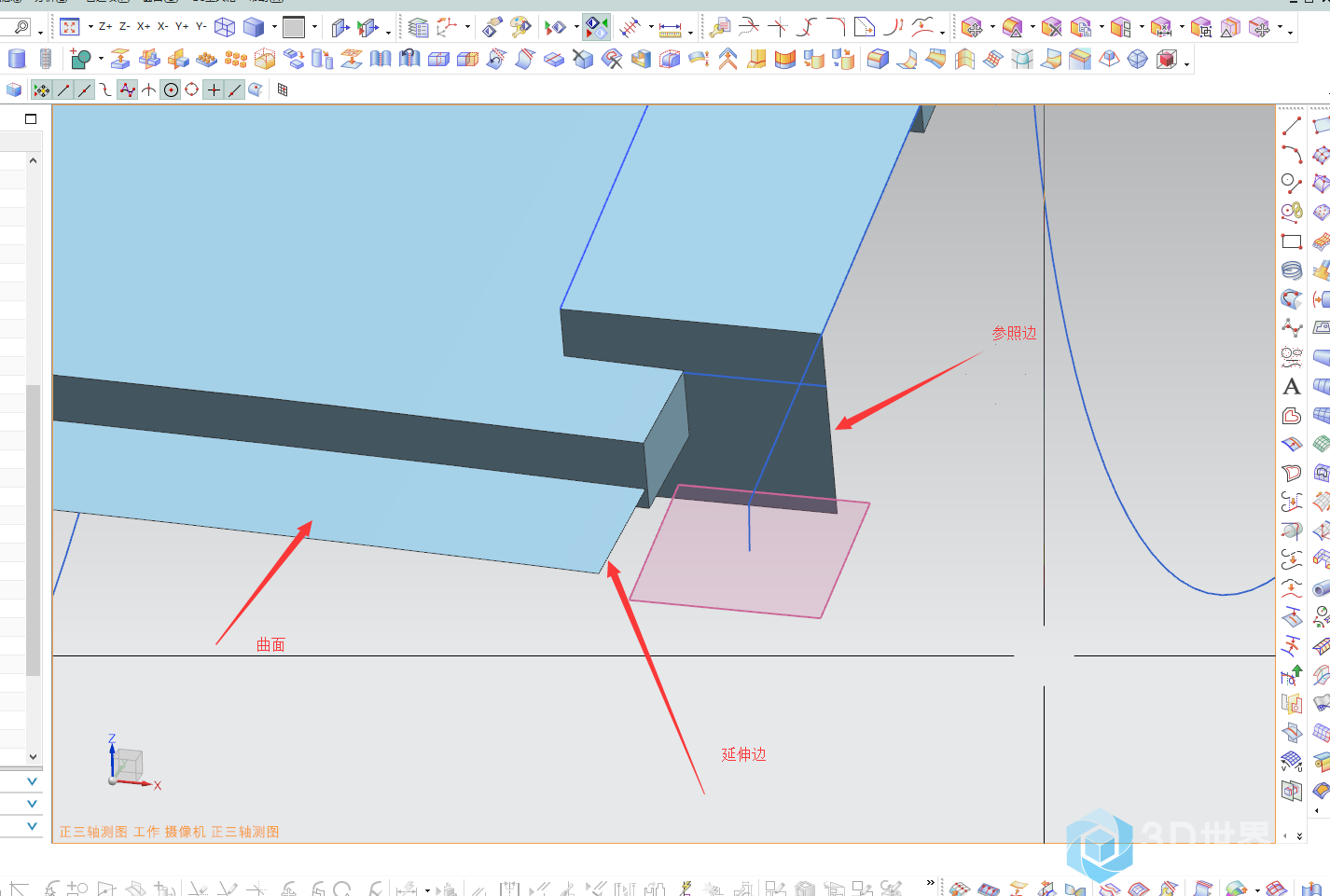Toggle the spline knot snap button
The image size is (1330, 896).
[127, 90]
